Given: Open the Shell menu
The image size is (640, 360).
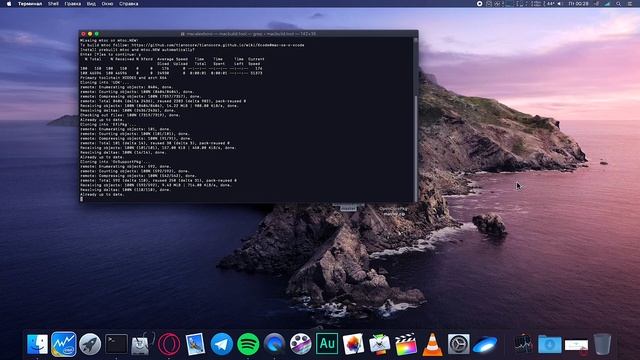Looking at the screenshot, I should [53, 4].
